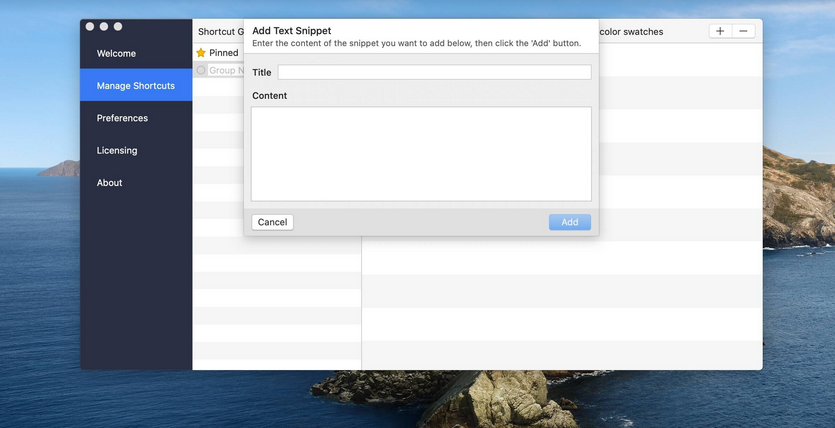Image resolution: width=835 pixels, height=428 pixels.
Task: Select the Pinned group star icon
Action: click(x=201, y=53)
